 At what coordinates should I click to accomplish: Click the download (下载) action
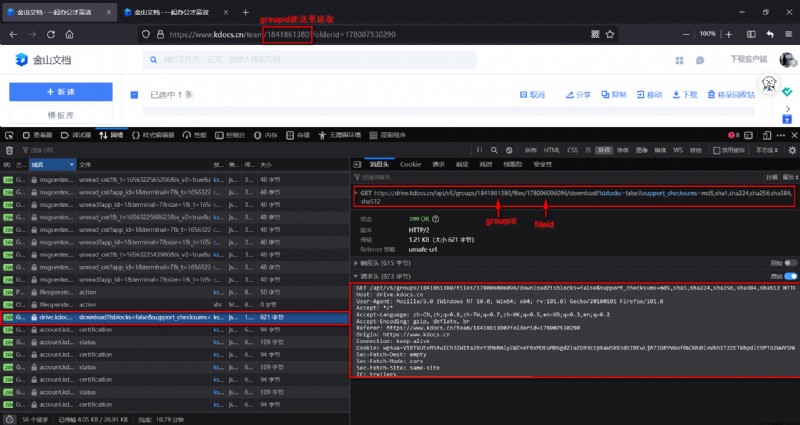point(685,95)
